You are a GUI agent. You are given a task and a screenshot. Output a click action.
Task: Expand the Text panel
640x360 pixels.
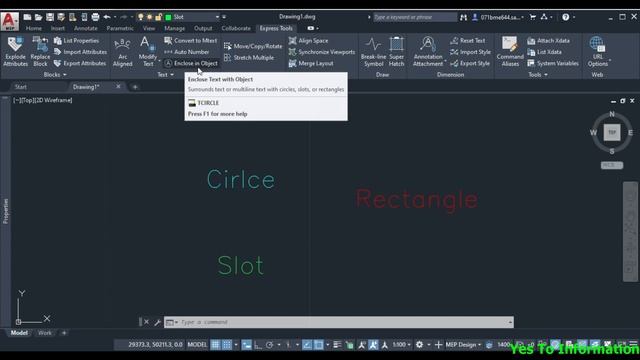pos(165,75)
